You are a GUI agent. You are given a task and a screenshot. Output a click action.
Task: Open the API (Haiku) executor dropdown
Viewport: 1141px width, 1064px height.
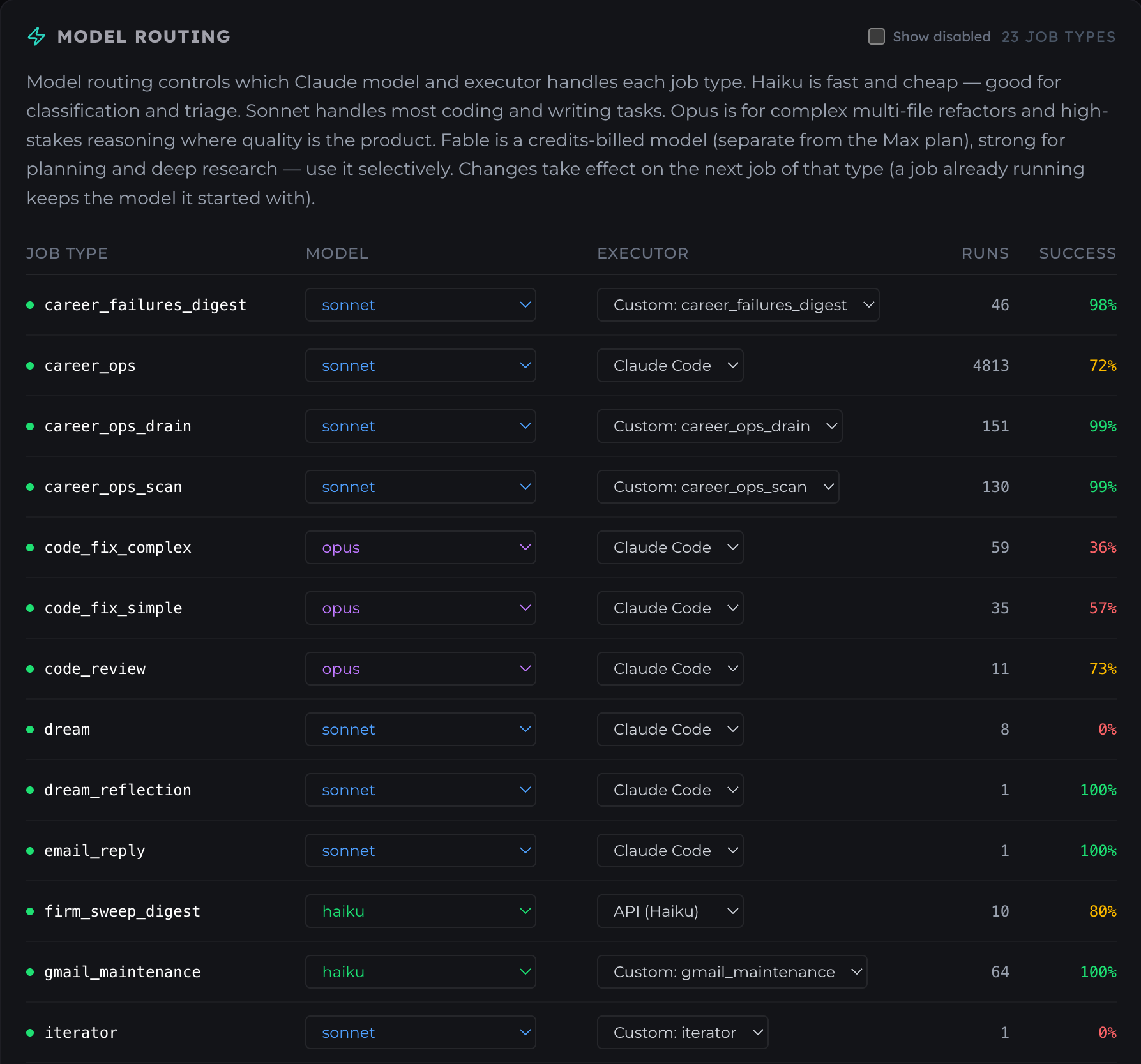pyautogui.click(x=670, y=911)
